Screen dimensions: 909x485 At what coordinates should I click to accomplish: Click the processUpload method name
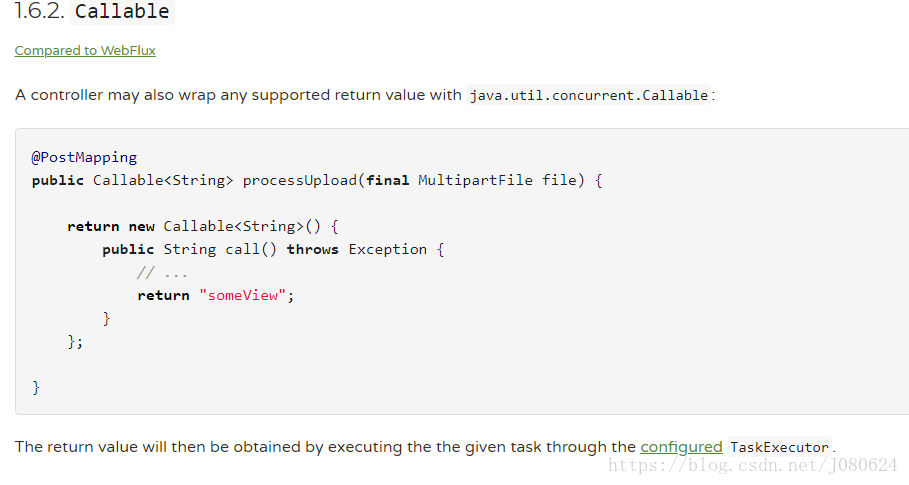(300, 180)
